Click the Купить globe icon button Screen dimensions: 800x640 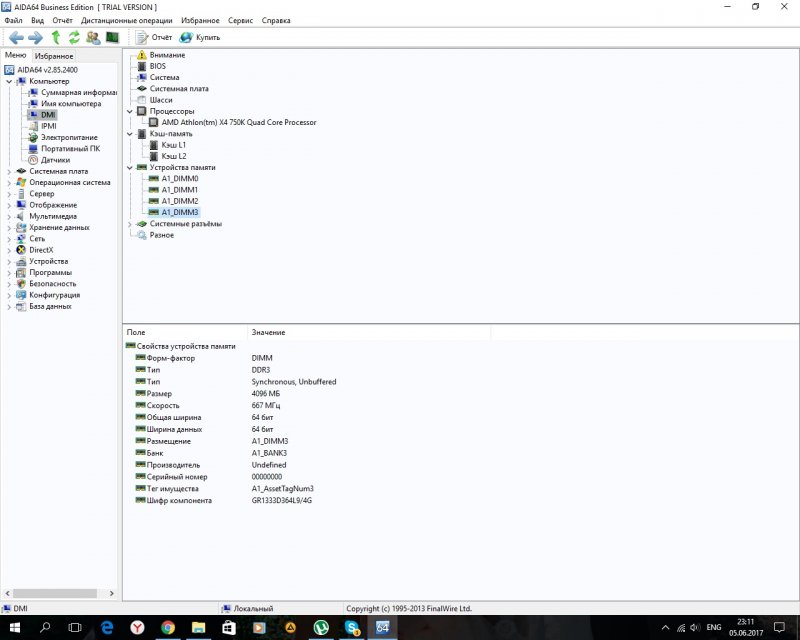[201, 37]
